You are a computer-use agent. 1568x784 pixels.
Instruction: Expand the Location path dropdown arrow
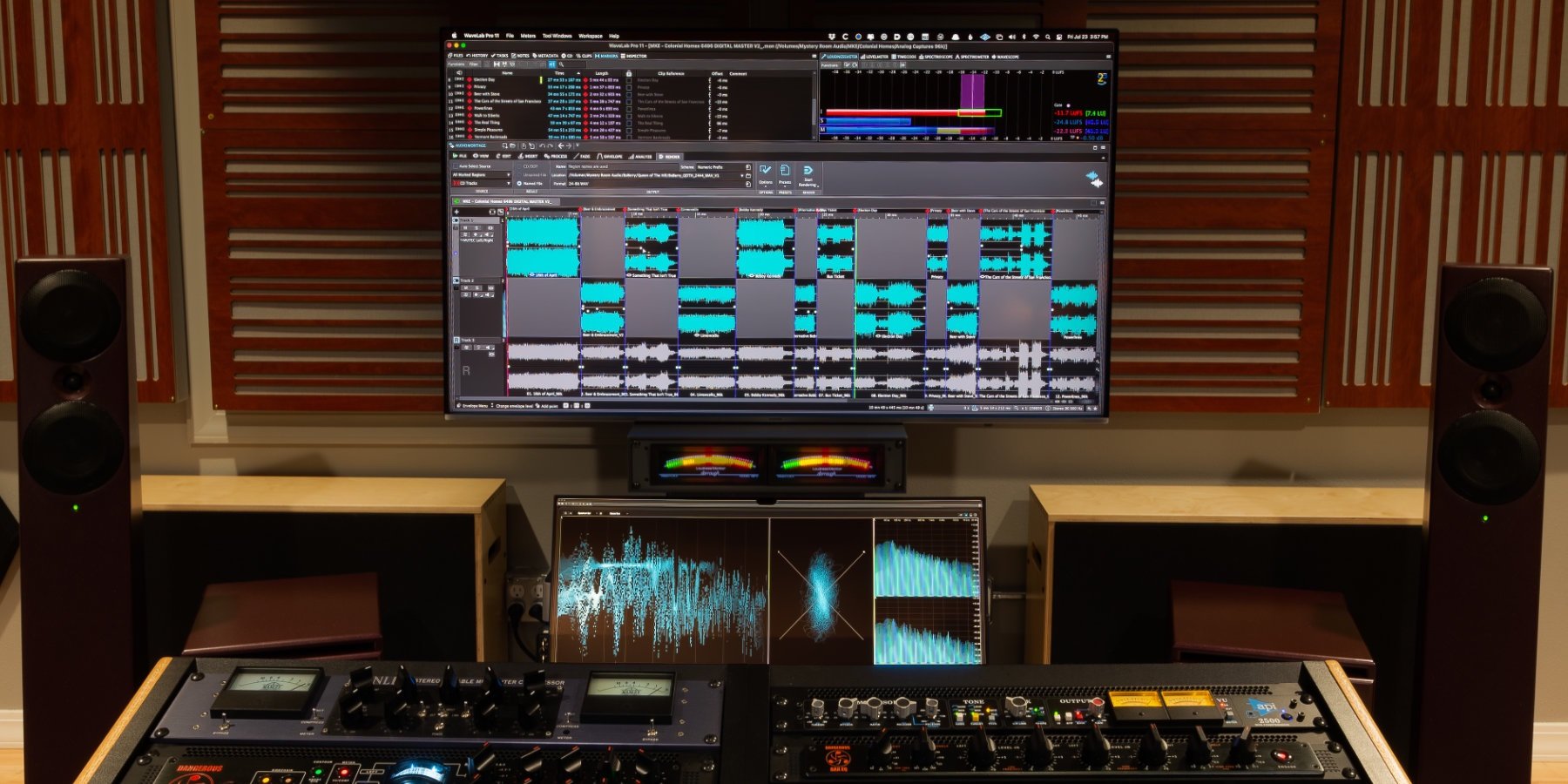coord(742,175)
